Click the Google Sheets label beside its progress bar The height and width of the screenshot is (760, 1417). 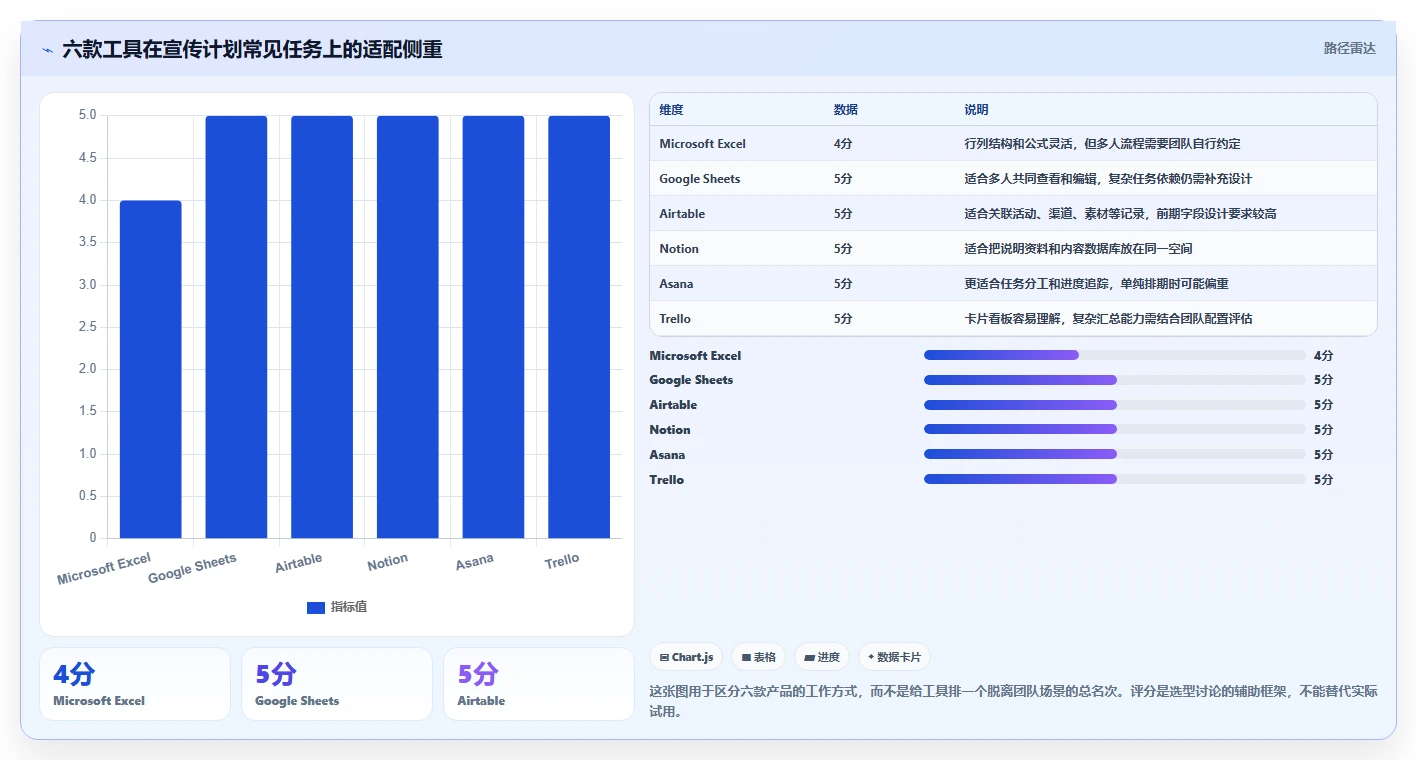click(691, 380)
